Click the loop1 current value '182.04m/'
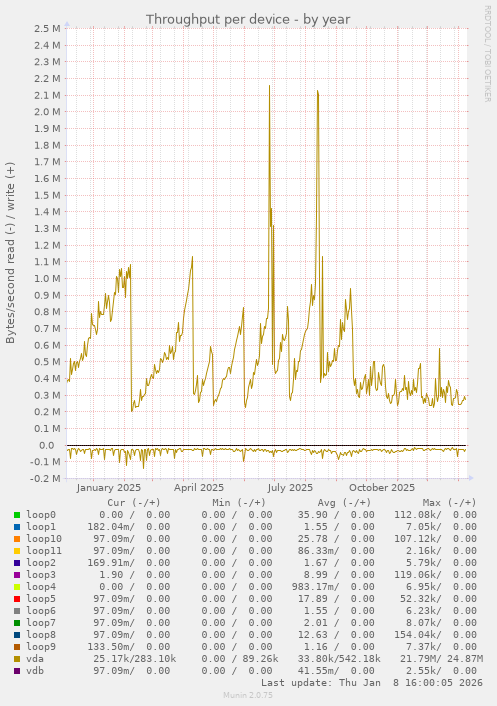Image resolution: width=497 pixels, height=706 pixels. point(111,527)
